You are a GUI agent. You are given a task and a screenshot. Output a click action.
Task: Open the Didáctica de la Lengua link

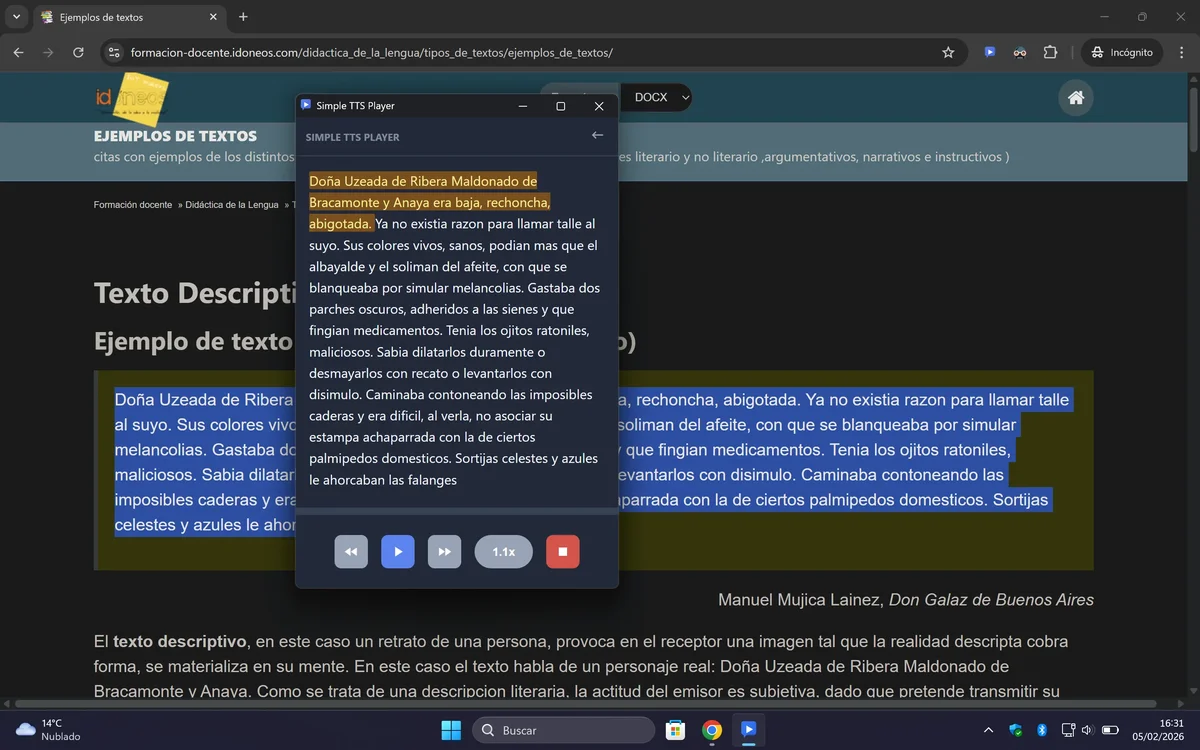(232, 204)
